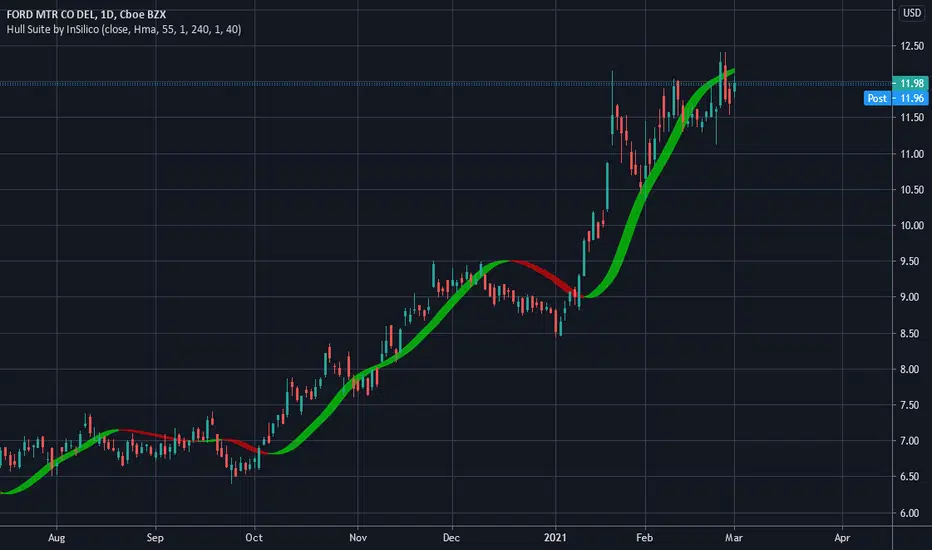The height and width of the screenshot is (550, 932).
Task: Click the 11.98 current price label
Action: pos(911,83)
